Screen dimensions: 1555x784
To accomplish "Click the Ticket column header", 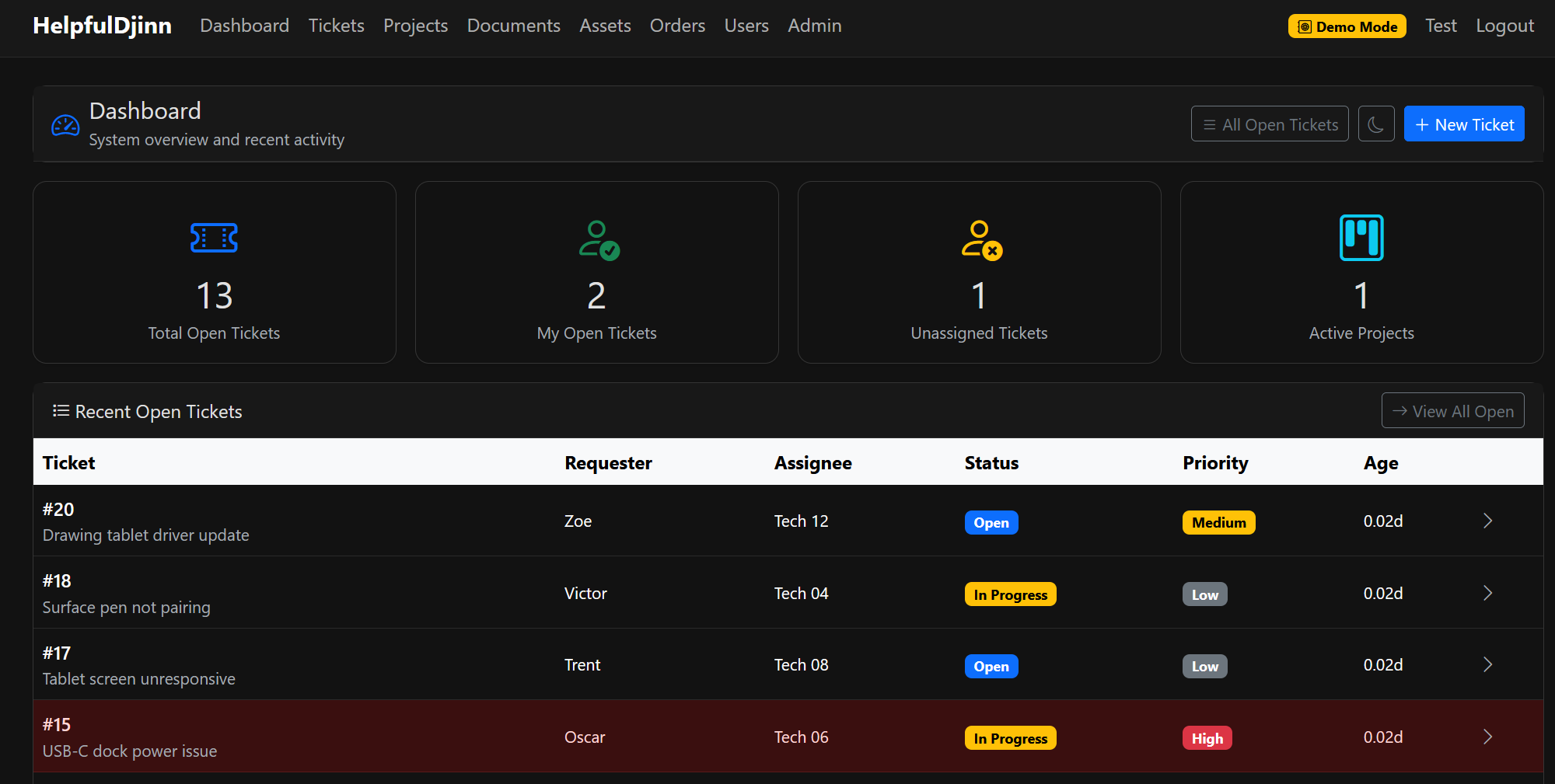I will click(68, 463).
